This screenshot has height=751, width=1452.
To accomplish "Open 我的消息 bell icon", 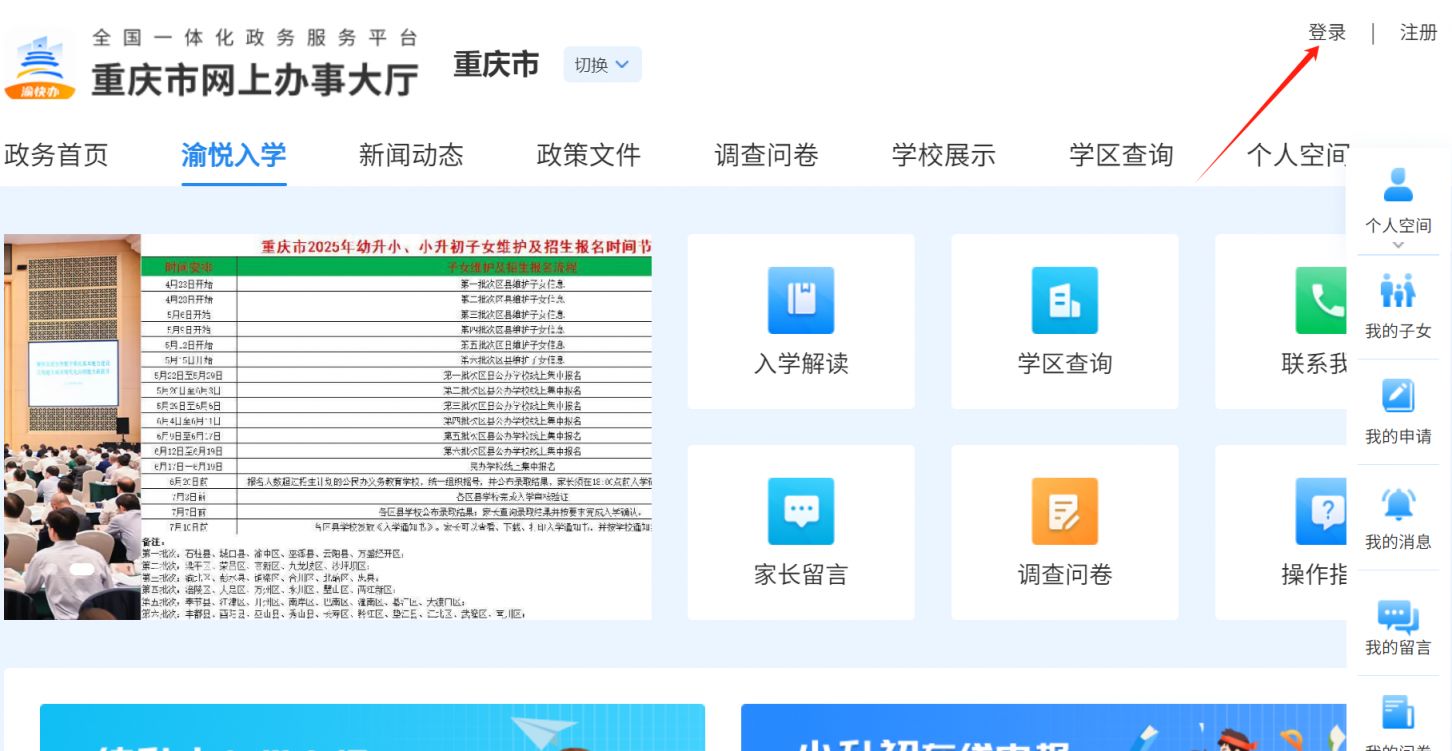I will point(1398,503).
